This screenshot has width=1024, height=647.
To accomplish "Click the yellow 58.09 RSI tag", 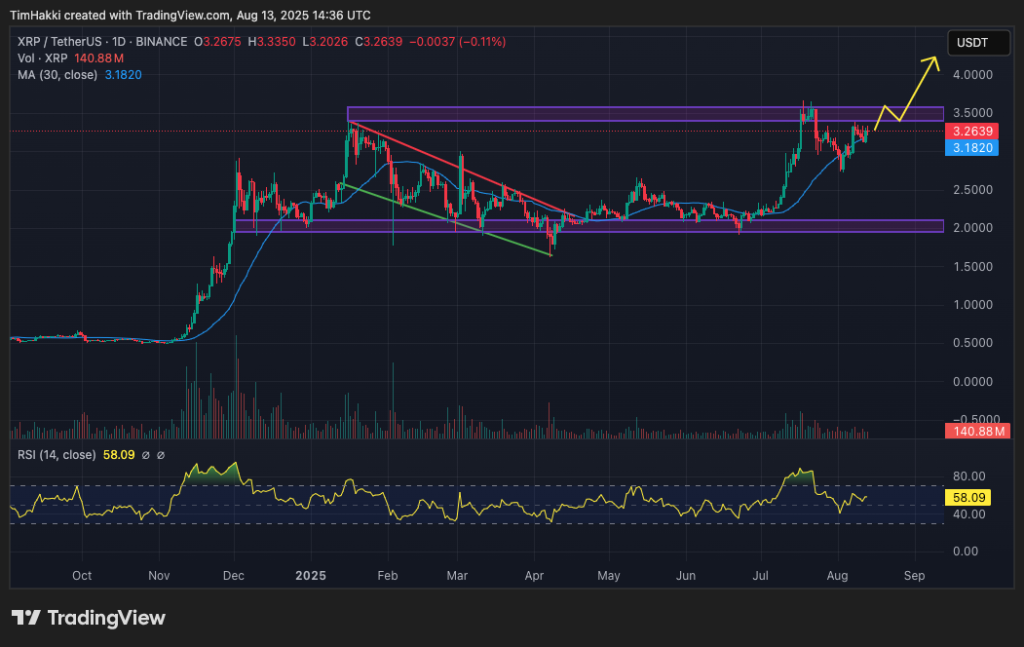I will tap(968, 496).
